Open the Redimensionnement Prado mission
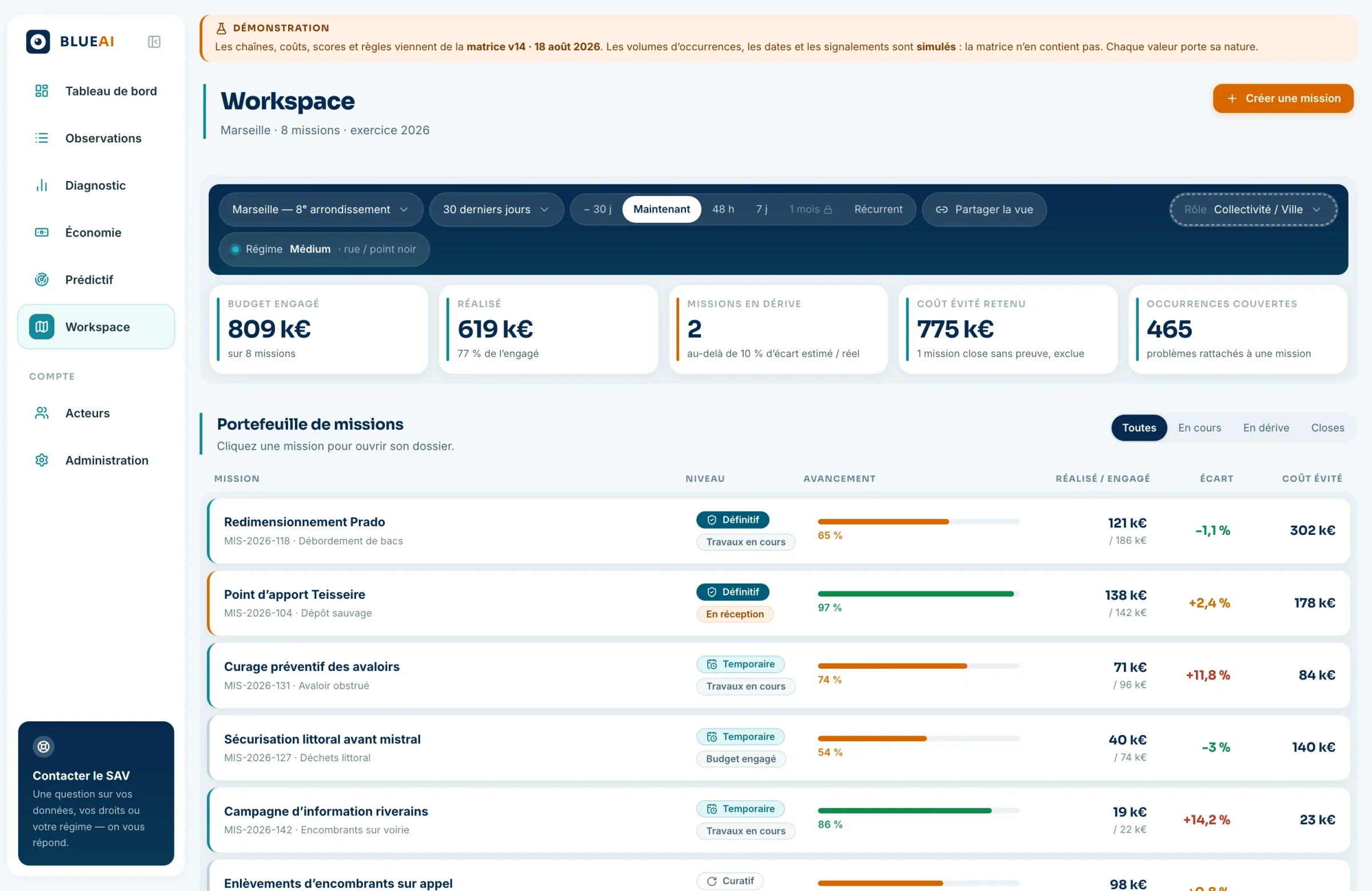This screenshot has width=1372, height=891. [x=778, y=531]
